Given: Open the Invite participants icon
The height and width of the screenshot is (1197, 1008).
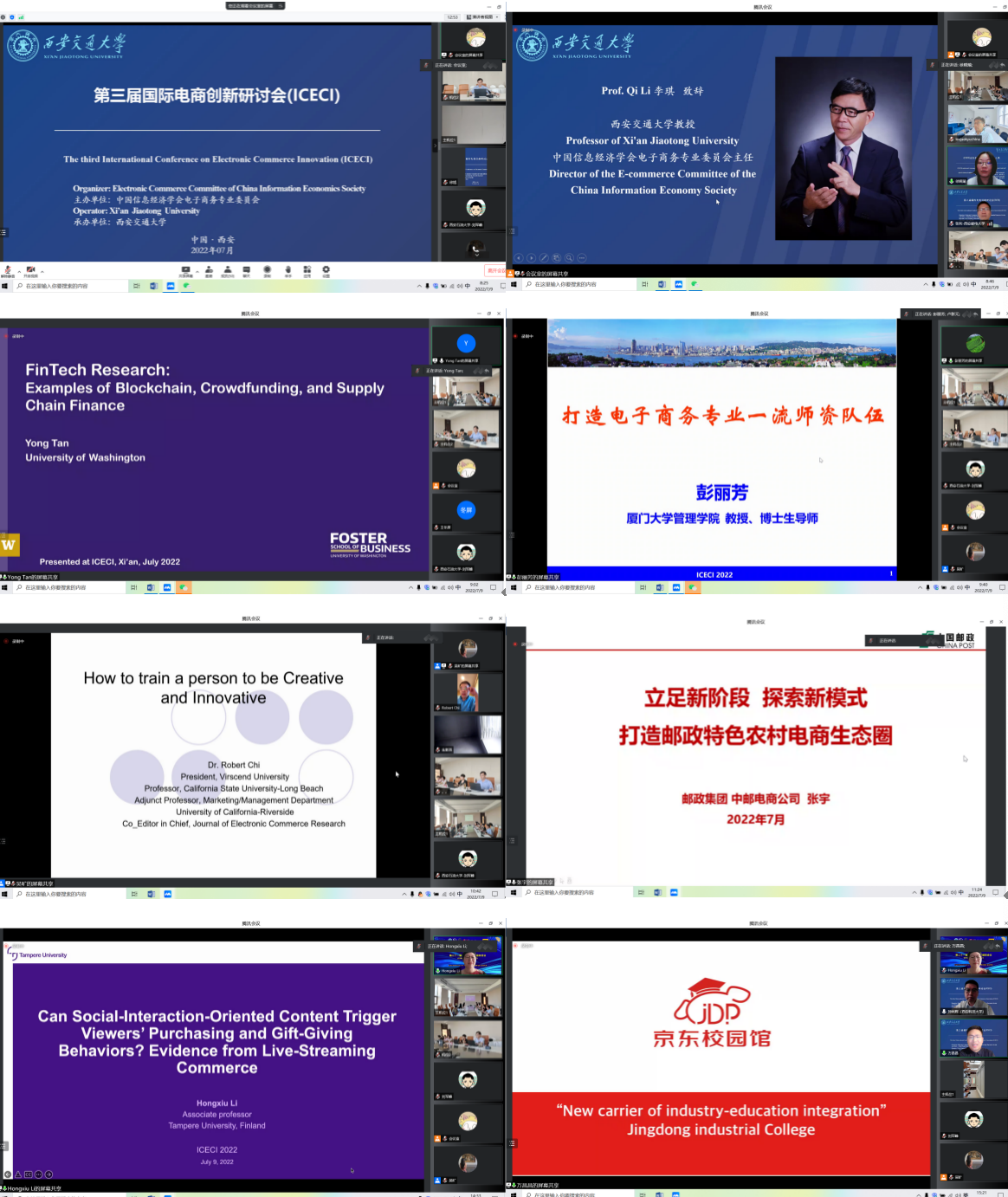Looking at the screenshot, I should [209, 270].
